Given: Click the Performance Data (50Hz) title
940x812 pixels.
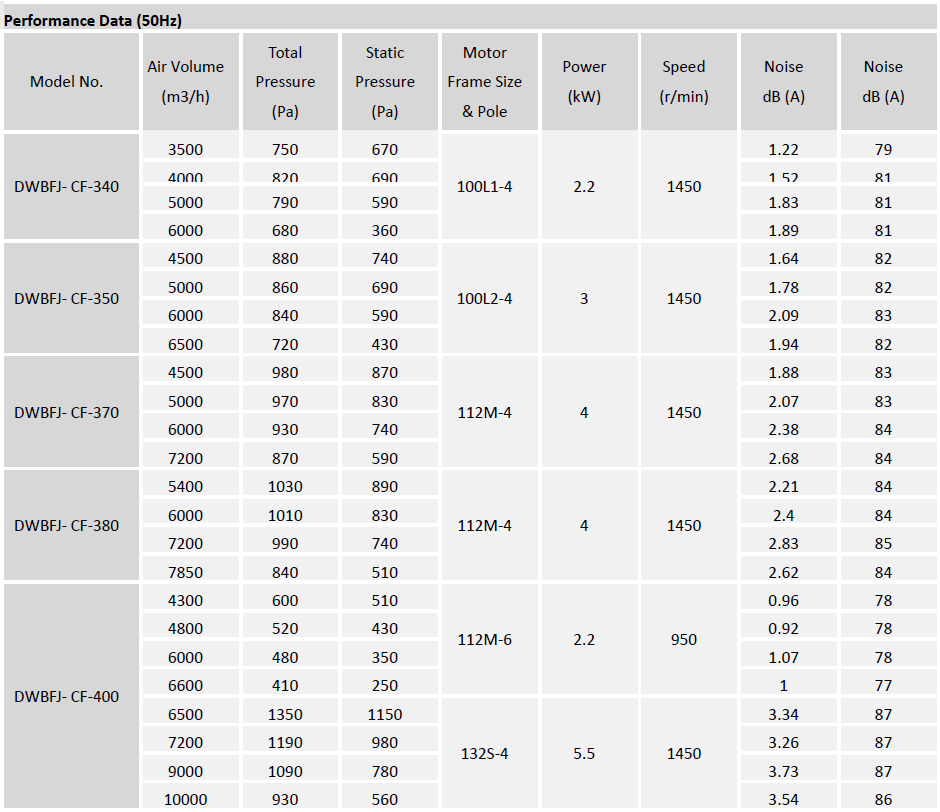Looking at the screenshot, I should (x=93, y=20).
